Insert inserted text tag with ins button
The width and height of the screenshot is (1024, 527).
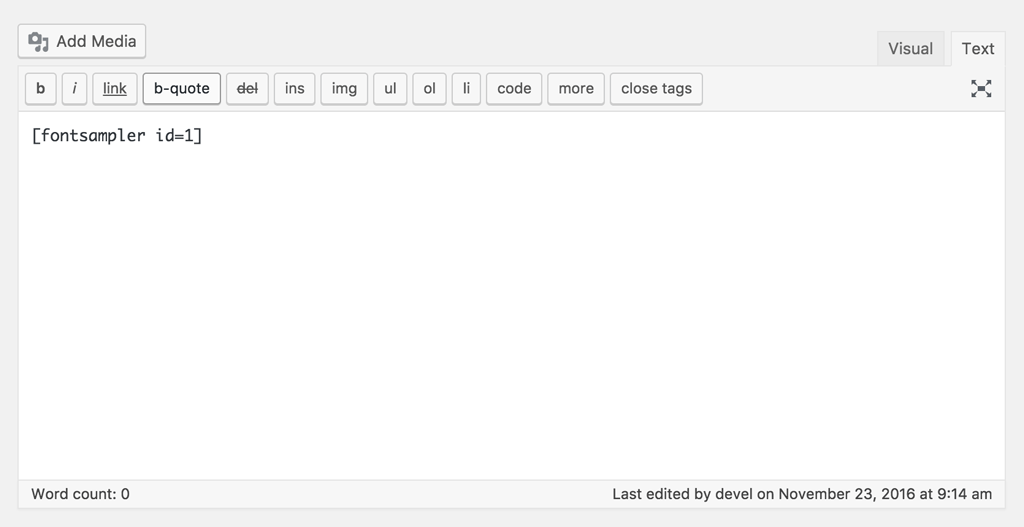pyautogui.click(x=295, y=88)
